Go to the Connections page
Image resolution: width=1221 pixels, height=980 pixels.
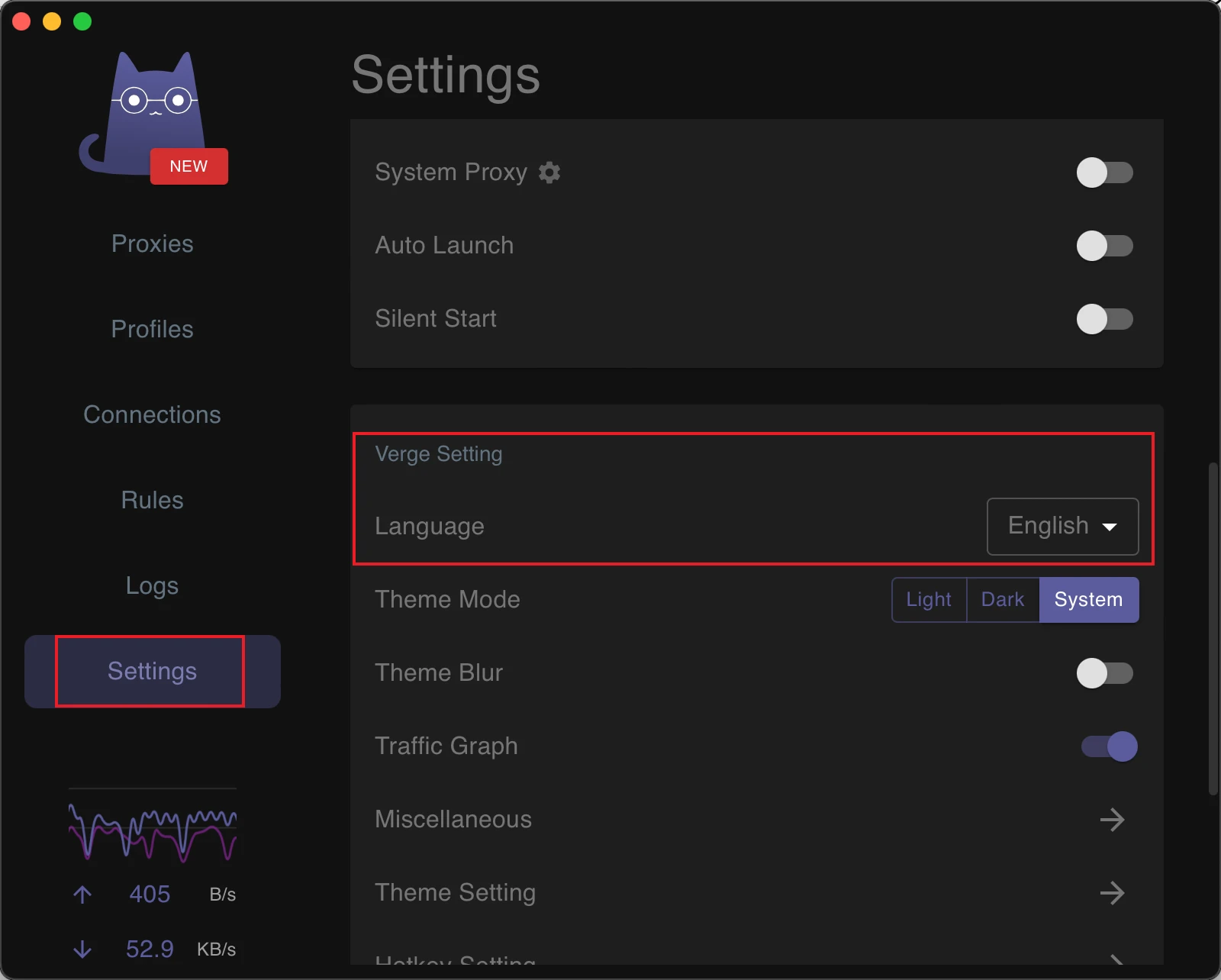tap(153, 414)
